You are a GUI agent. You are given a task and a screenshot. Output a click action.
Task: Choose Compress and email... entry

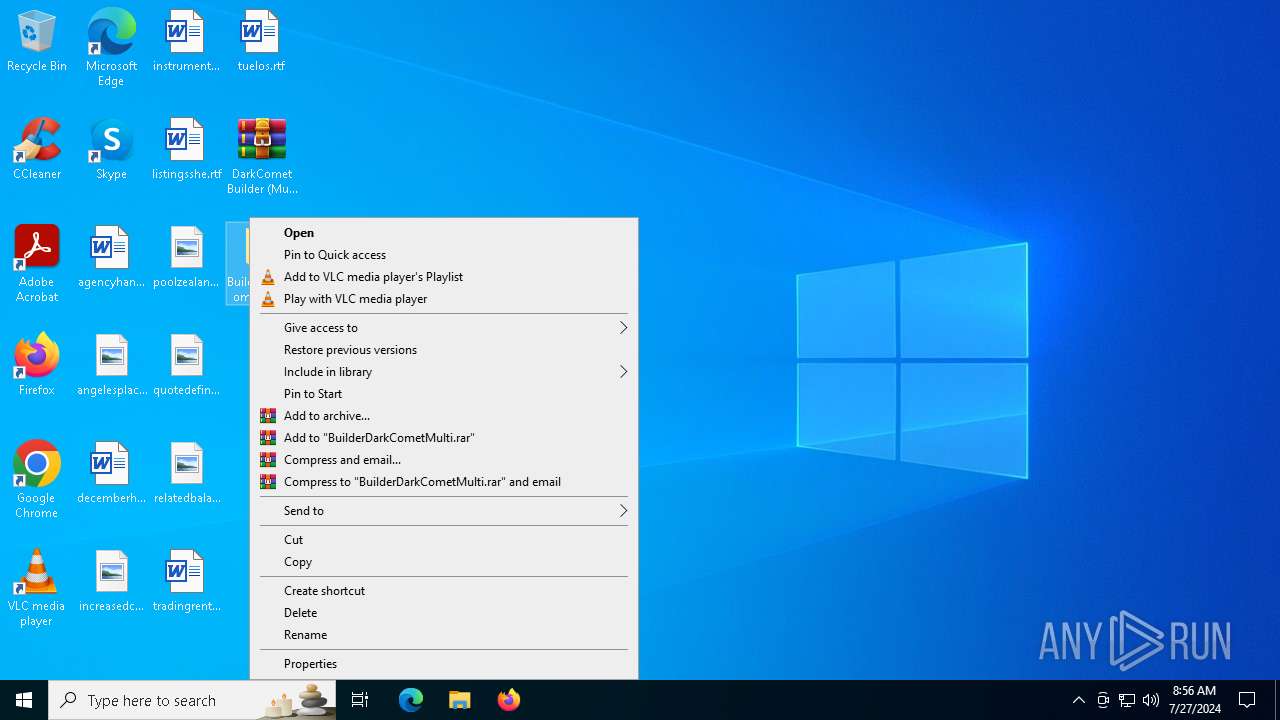point(443,460)
